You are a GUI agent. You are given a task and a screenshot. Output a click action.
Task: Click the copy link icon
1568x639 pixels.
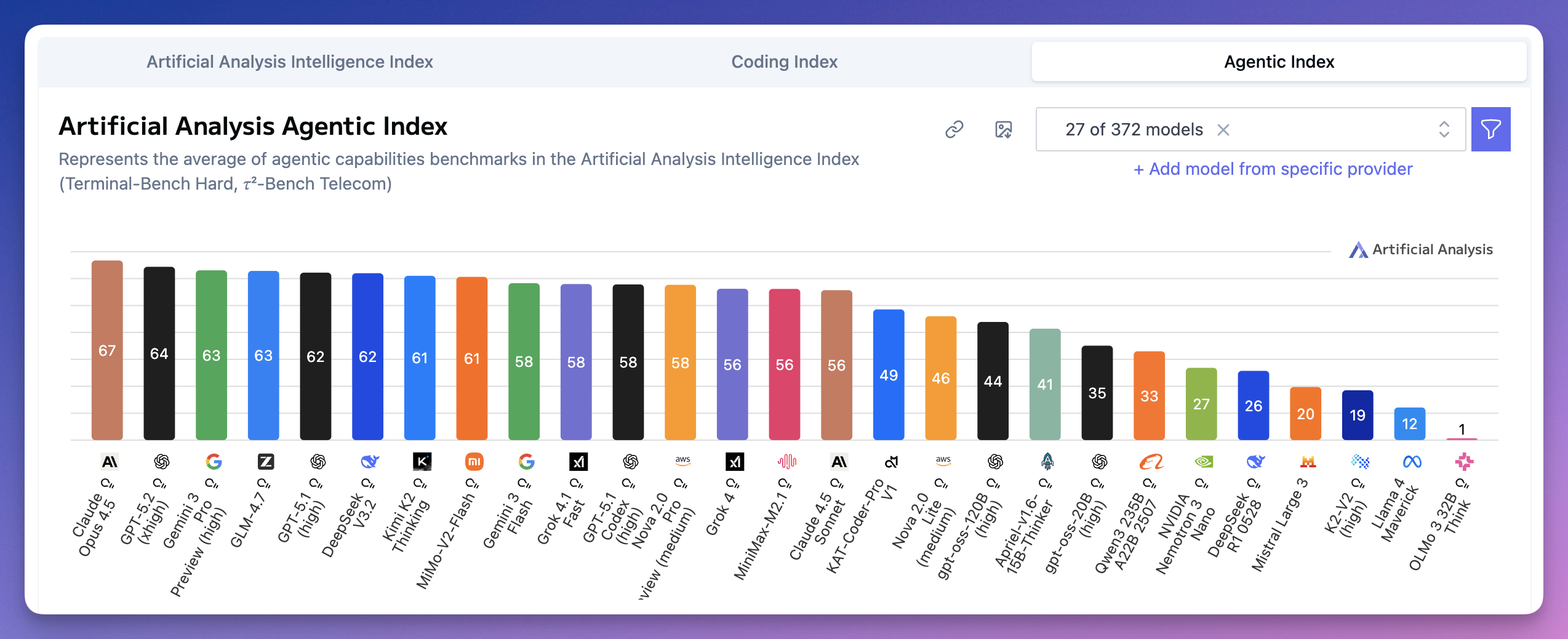(x=954, y=129)
